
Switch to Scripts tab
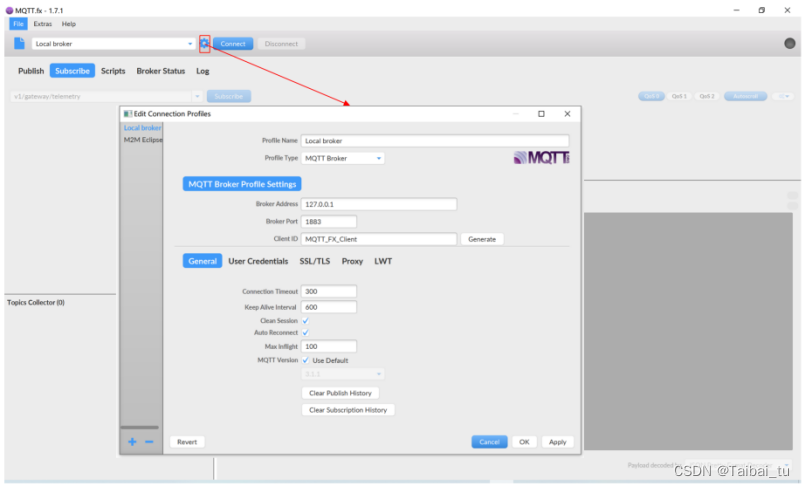coord(113,71)
